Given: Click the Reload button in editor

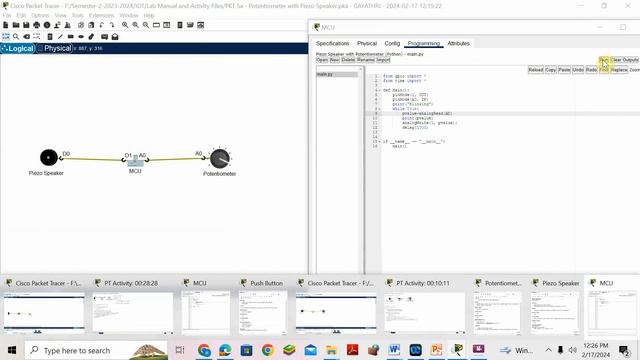Looking at the screenshot, I should point(536,70).
